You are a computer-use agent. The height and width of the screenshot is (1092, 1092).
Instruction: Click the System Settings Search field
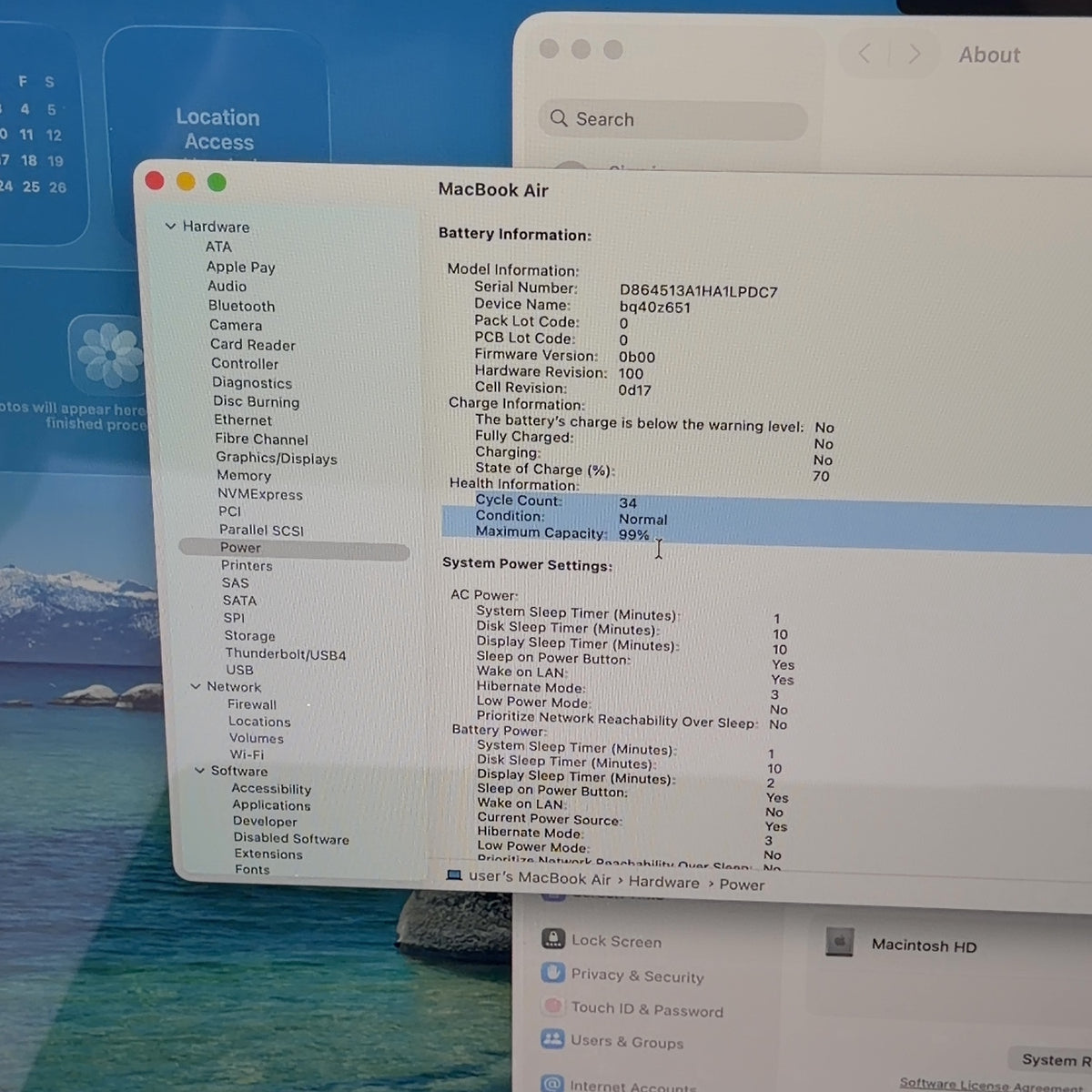coord(673,119)
